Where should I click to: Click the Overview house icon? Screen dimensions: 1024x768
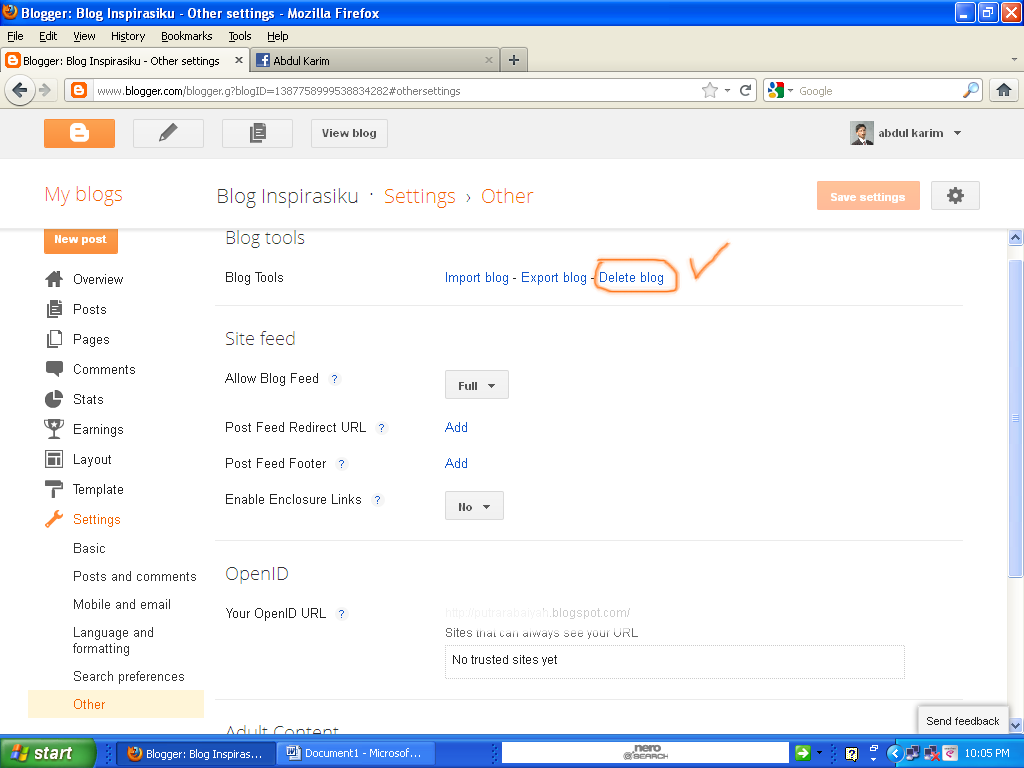click(54, 279)
